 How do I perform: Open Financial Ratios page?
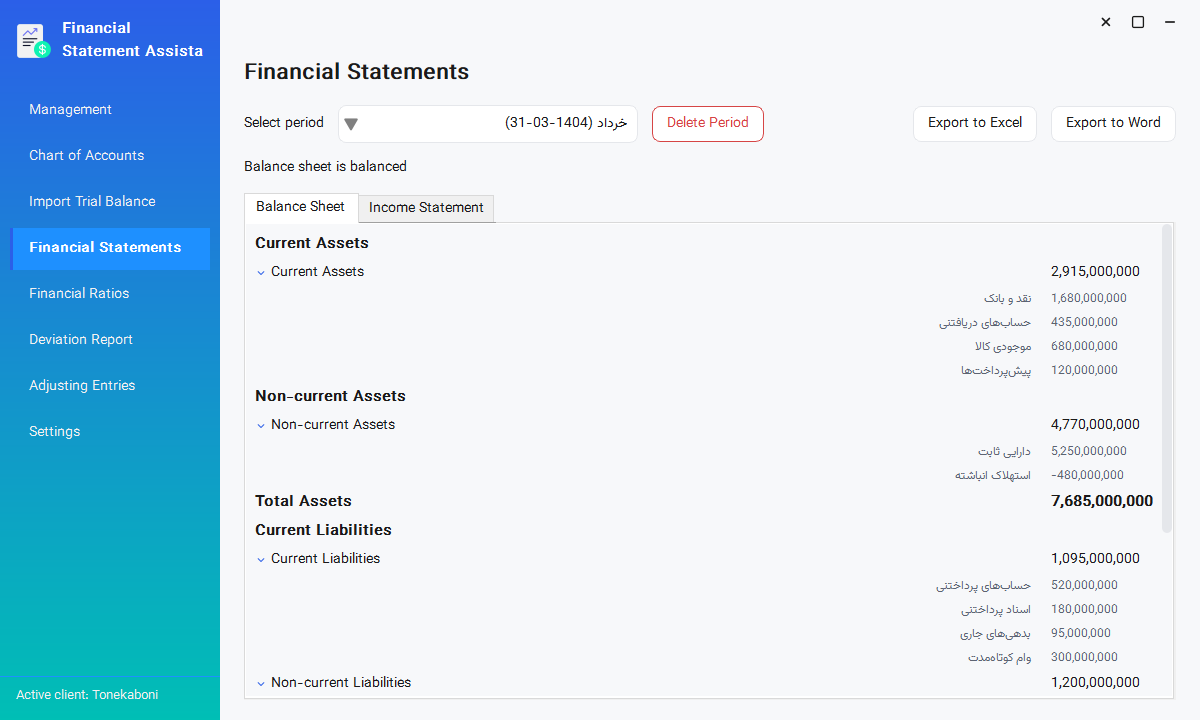click(110, 294)
